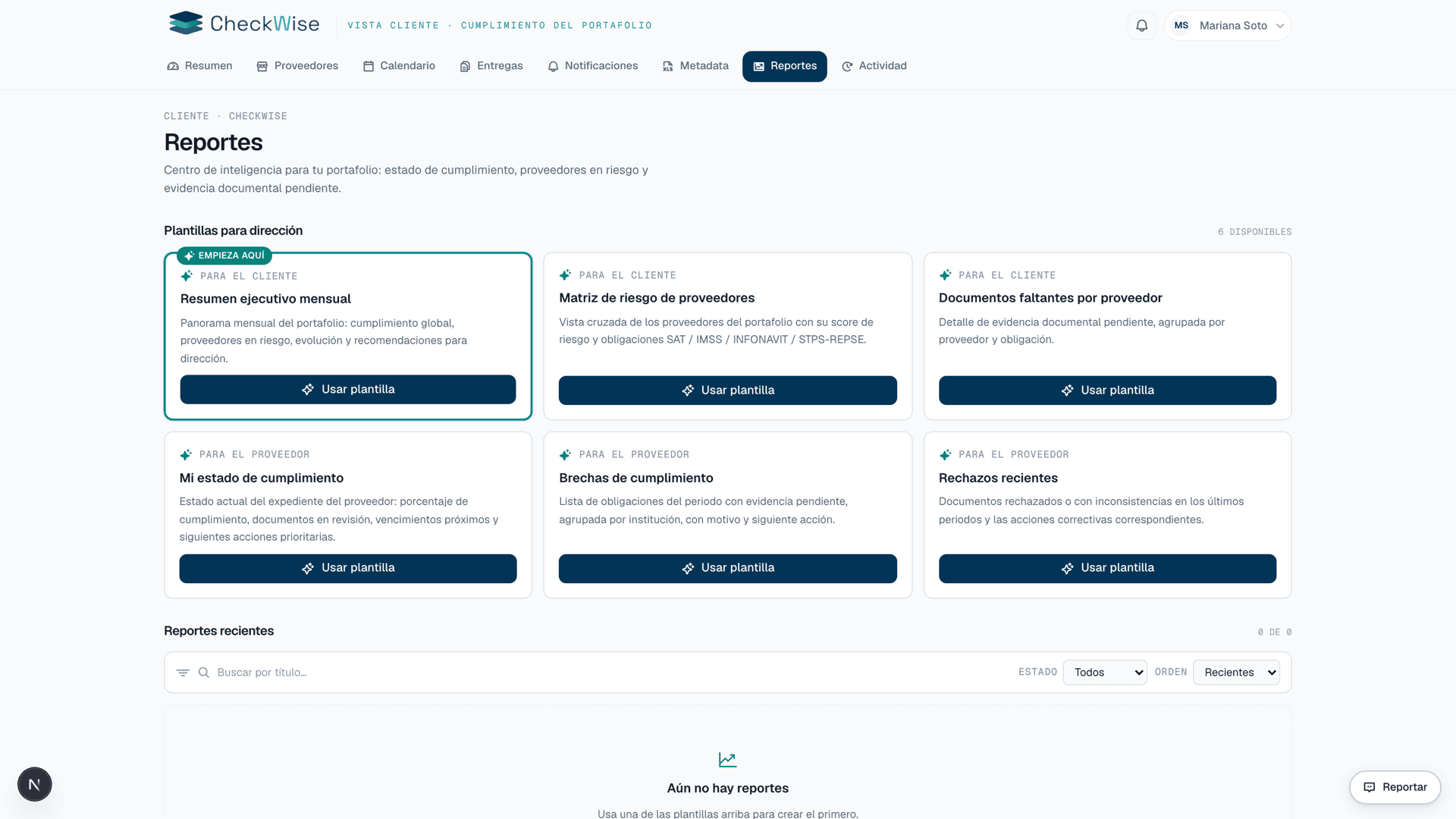Click the Empieza aquí badge
1456x819 pixels.
pyautogui.click(x=224, y=256)
